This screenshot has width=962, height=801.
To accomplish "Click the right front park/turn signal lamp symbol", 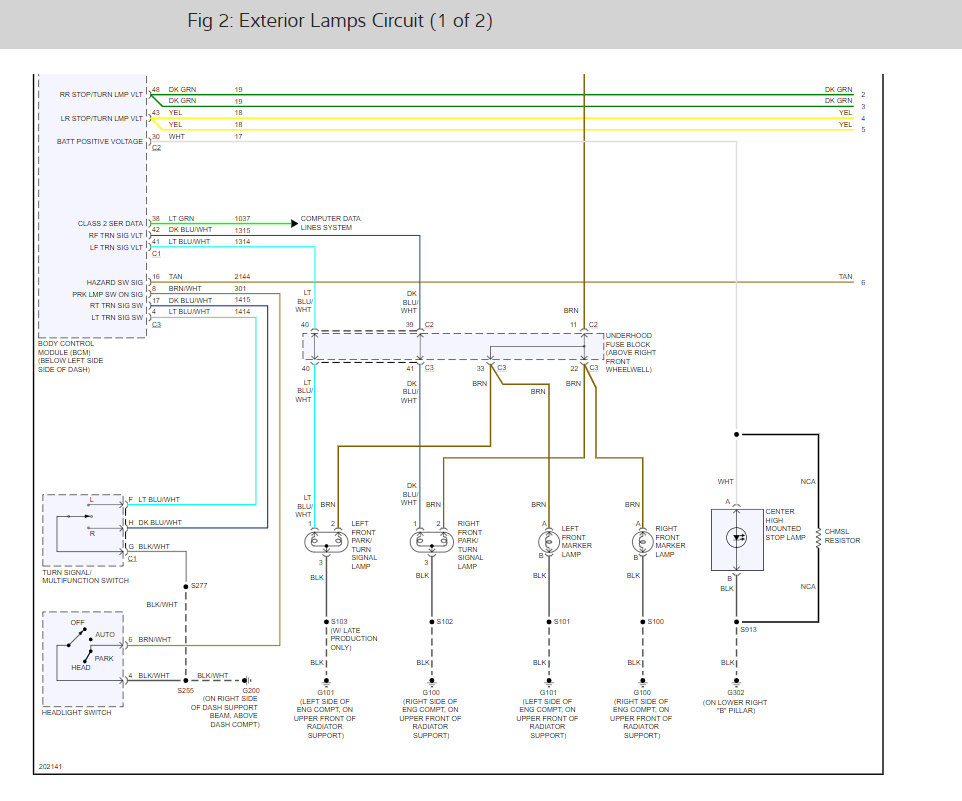I will (431, 541).
